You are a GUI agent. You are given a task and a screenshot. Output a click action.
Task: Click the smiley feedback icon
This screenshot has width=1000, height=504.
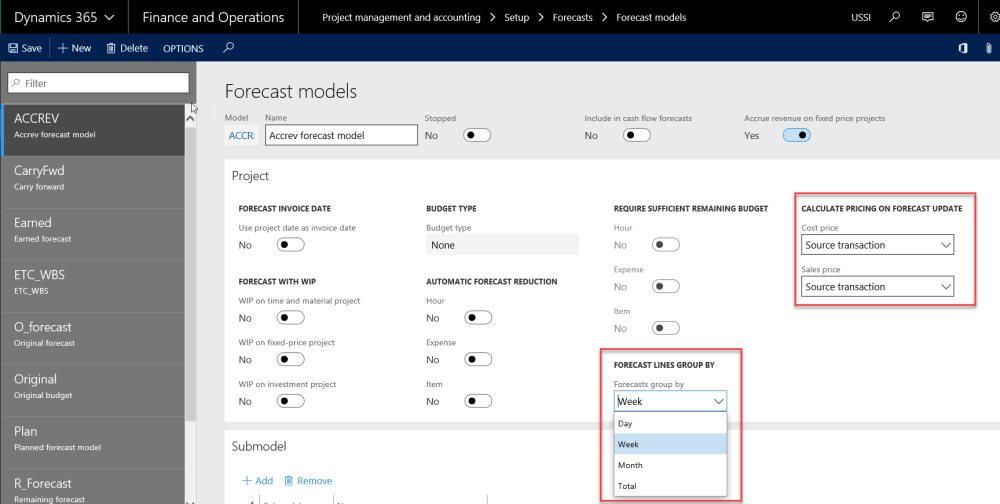click(x=961, y=17)
